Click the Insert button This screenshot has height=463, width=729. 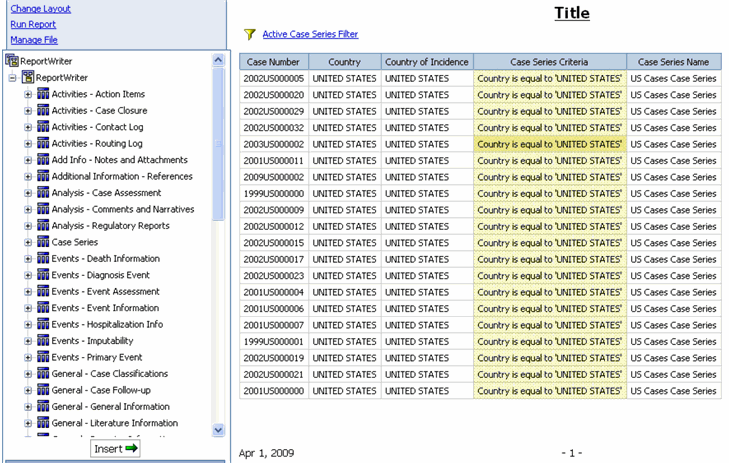(x=115, y=449)
